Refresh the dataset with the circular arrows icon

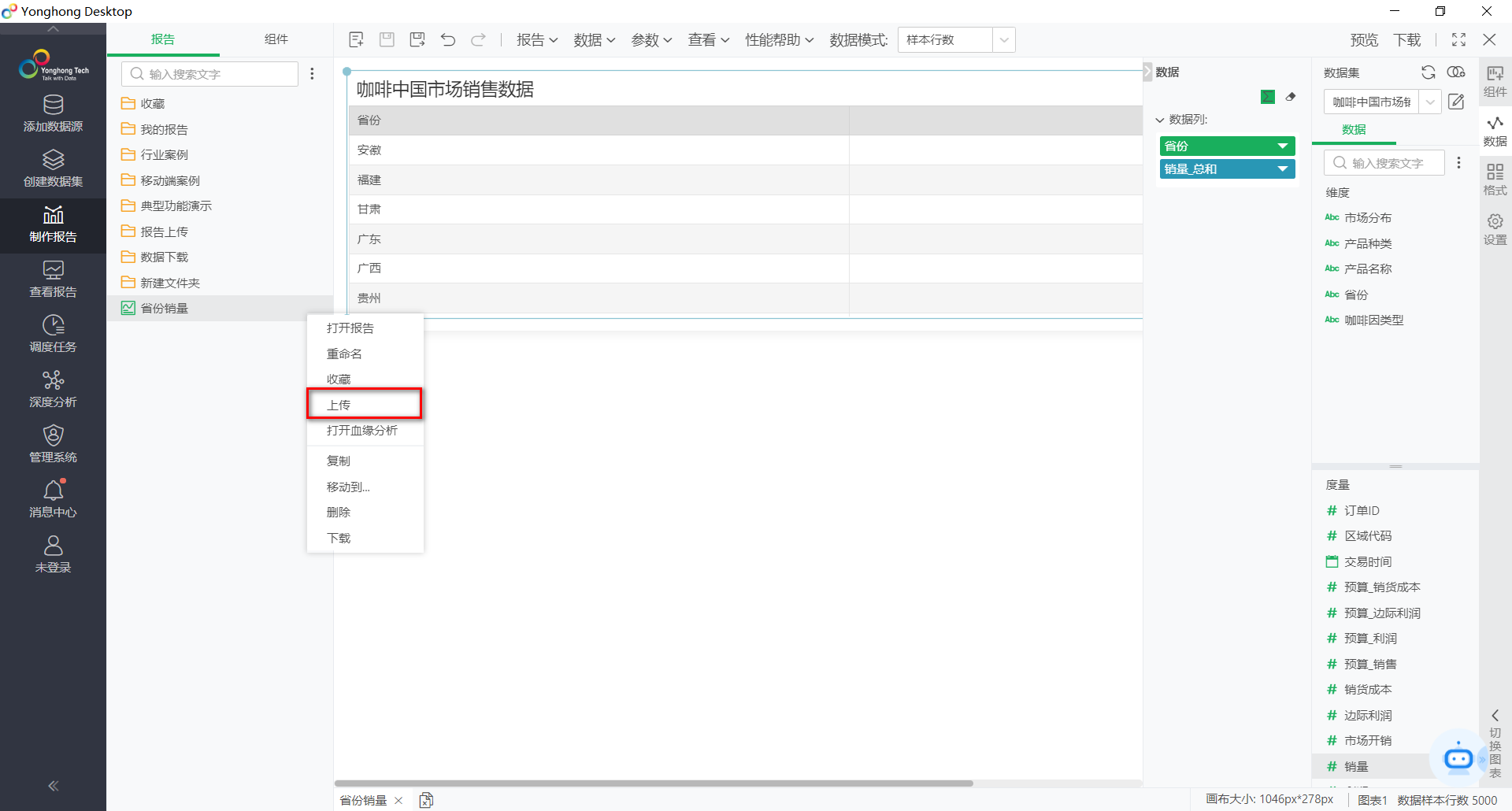tap(1429, 72)
